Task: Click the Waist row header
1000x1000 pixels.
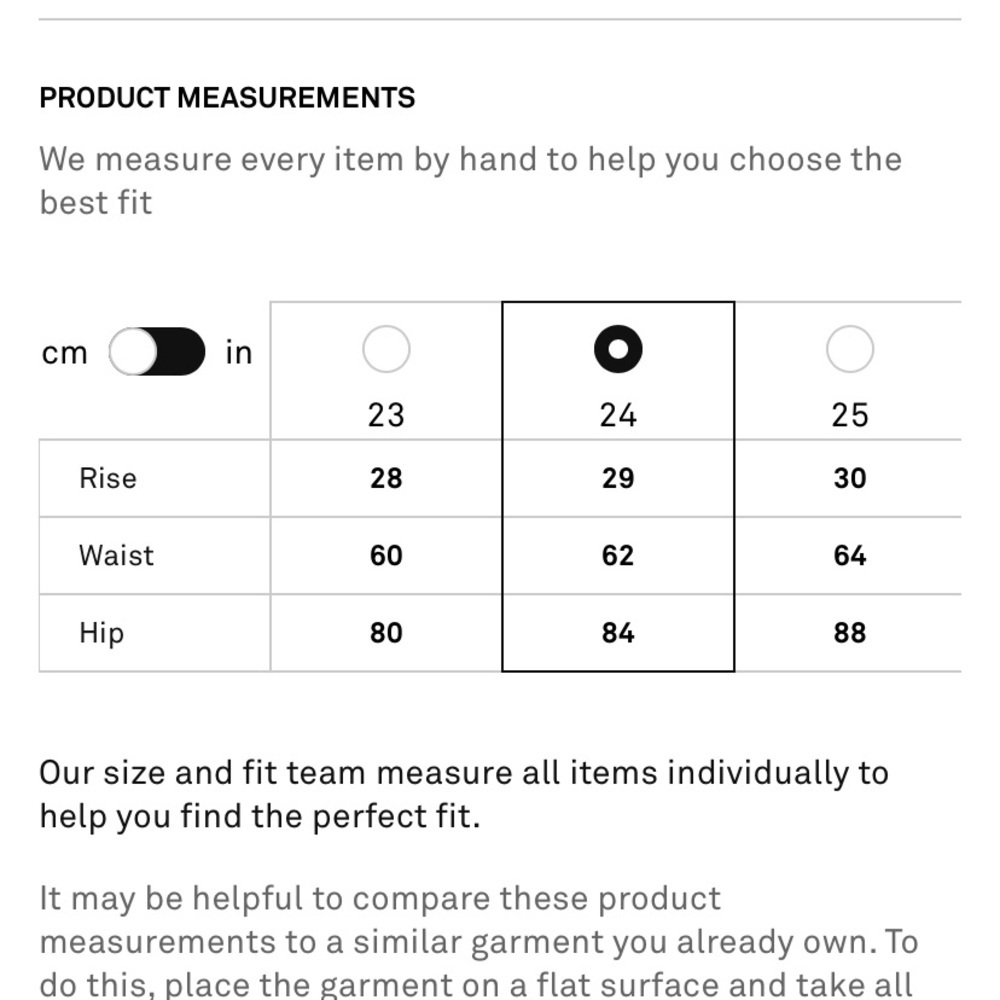Action: tap(117, 555)
